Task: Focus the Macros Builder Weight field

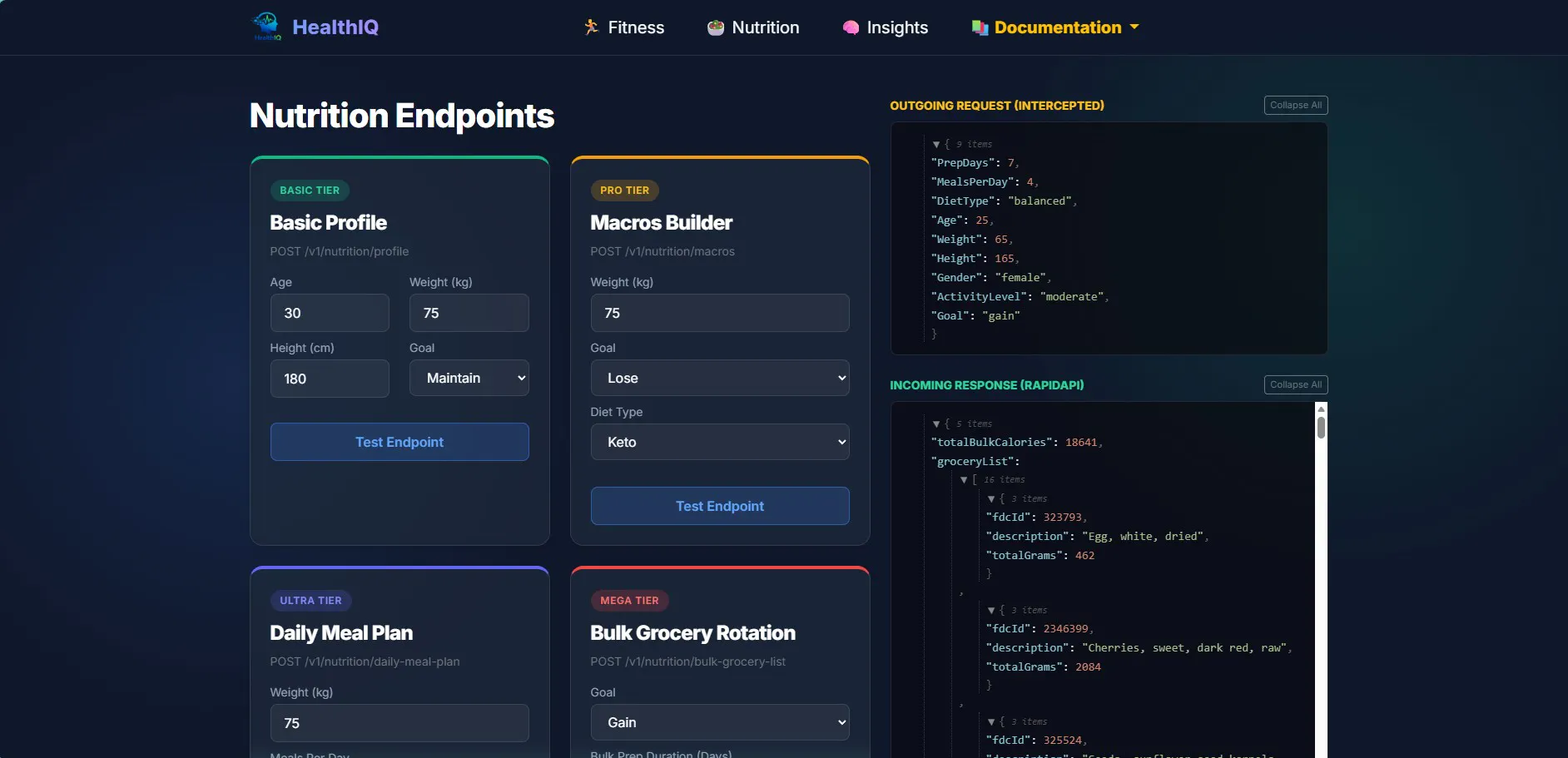Action: 720,313
